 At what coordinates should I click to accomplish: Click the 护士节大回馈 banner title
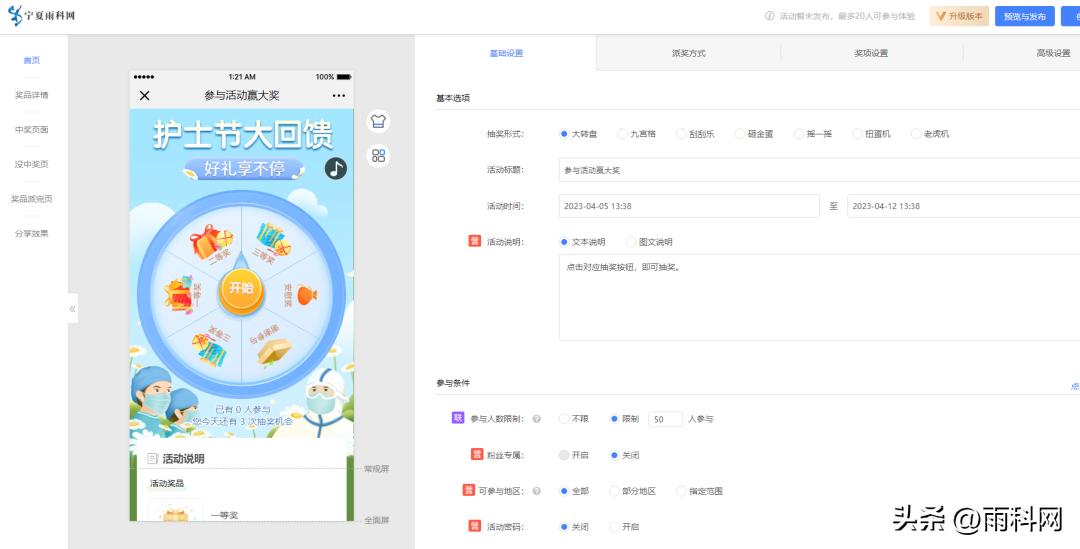[x=243, y=134]
